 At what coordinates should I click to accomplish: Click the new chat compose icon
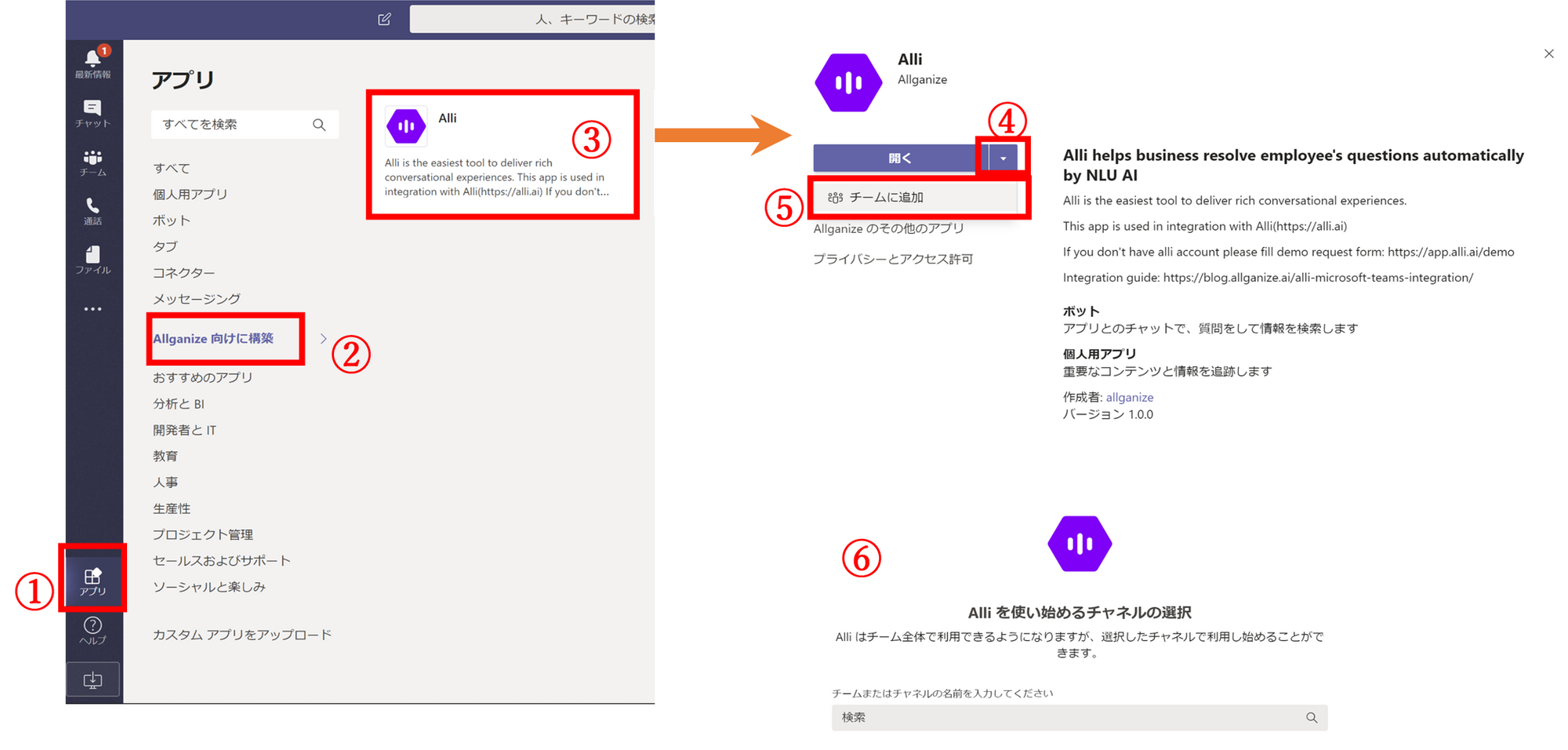pos(384,19)
